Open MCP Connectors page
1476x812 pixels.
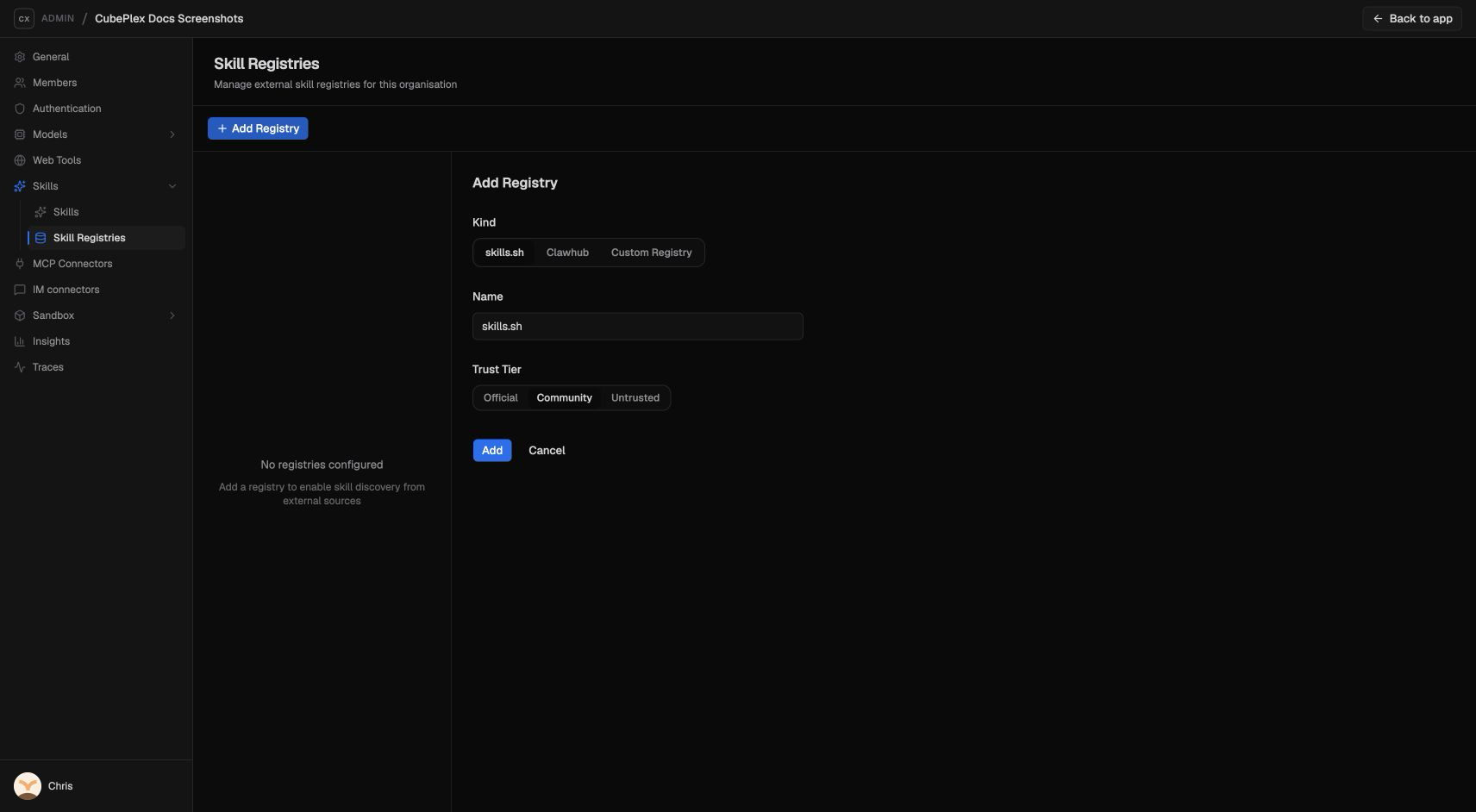[96, 264]
